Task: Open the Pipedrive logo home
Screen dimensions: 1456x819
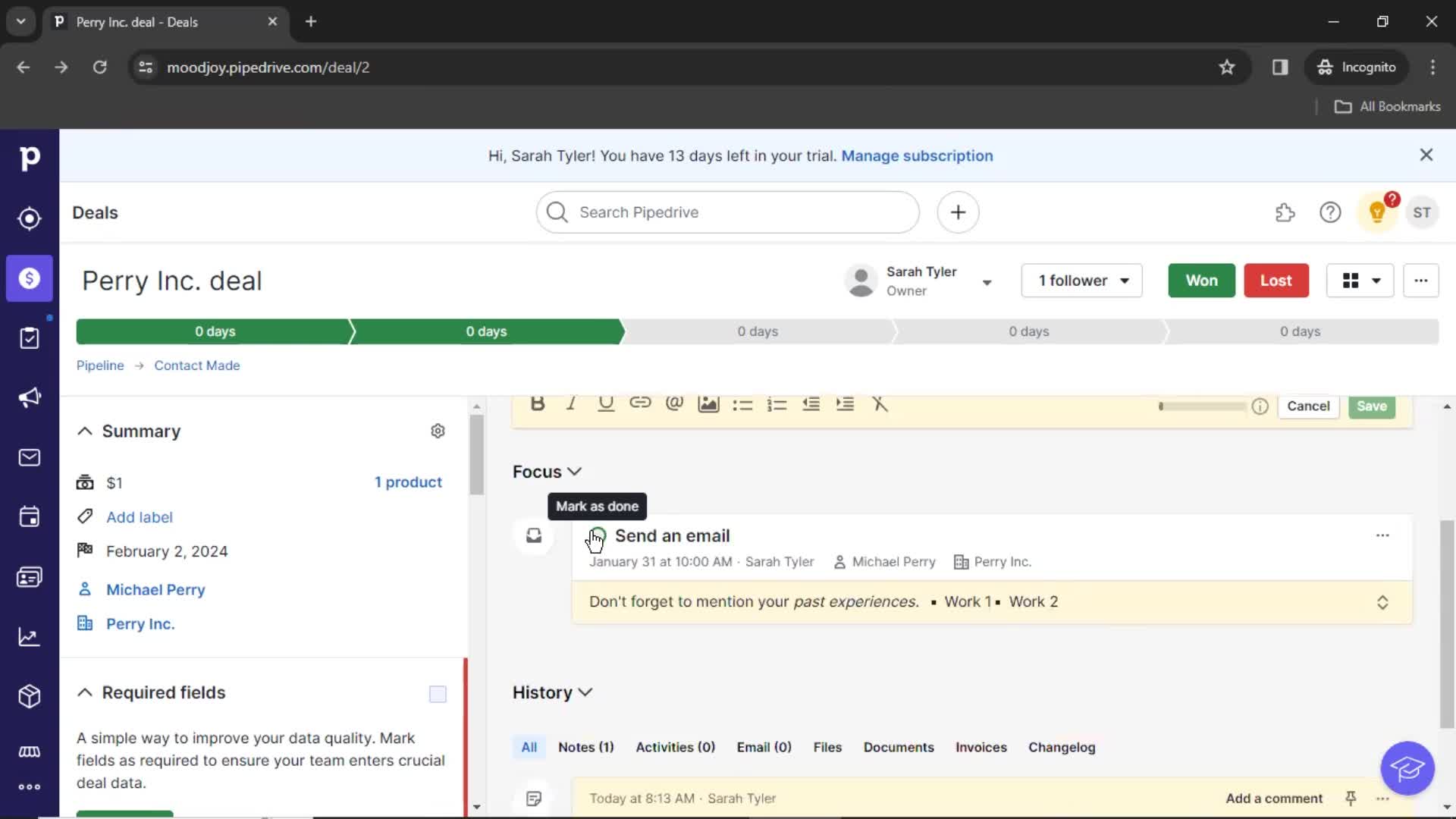Action: (30, 158)
